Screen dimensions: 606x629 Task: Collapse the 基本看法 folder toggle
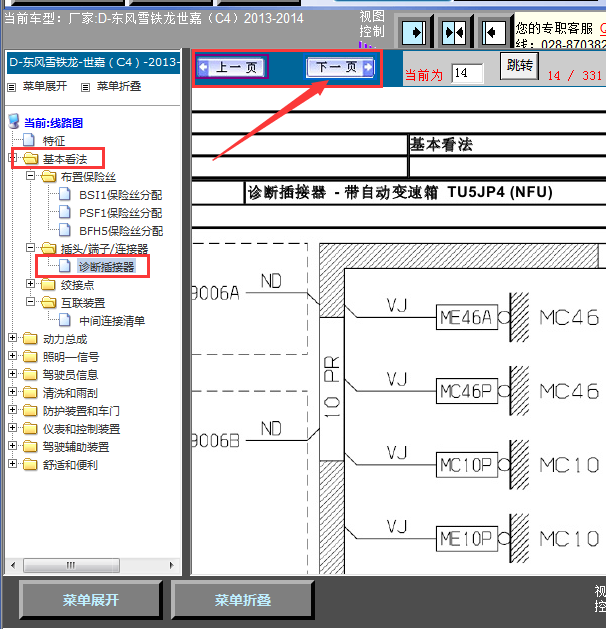[12, 157]
